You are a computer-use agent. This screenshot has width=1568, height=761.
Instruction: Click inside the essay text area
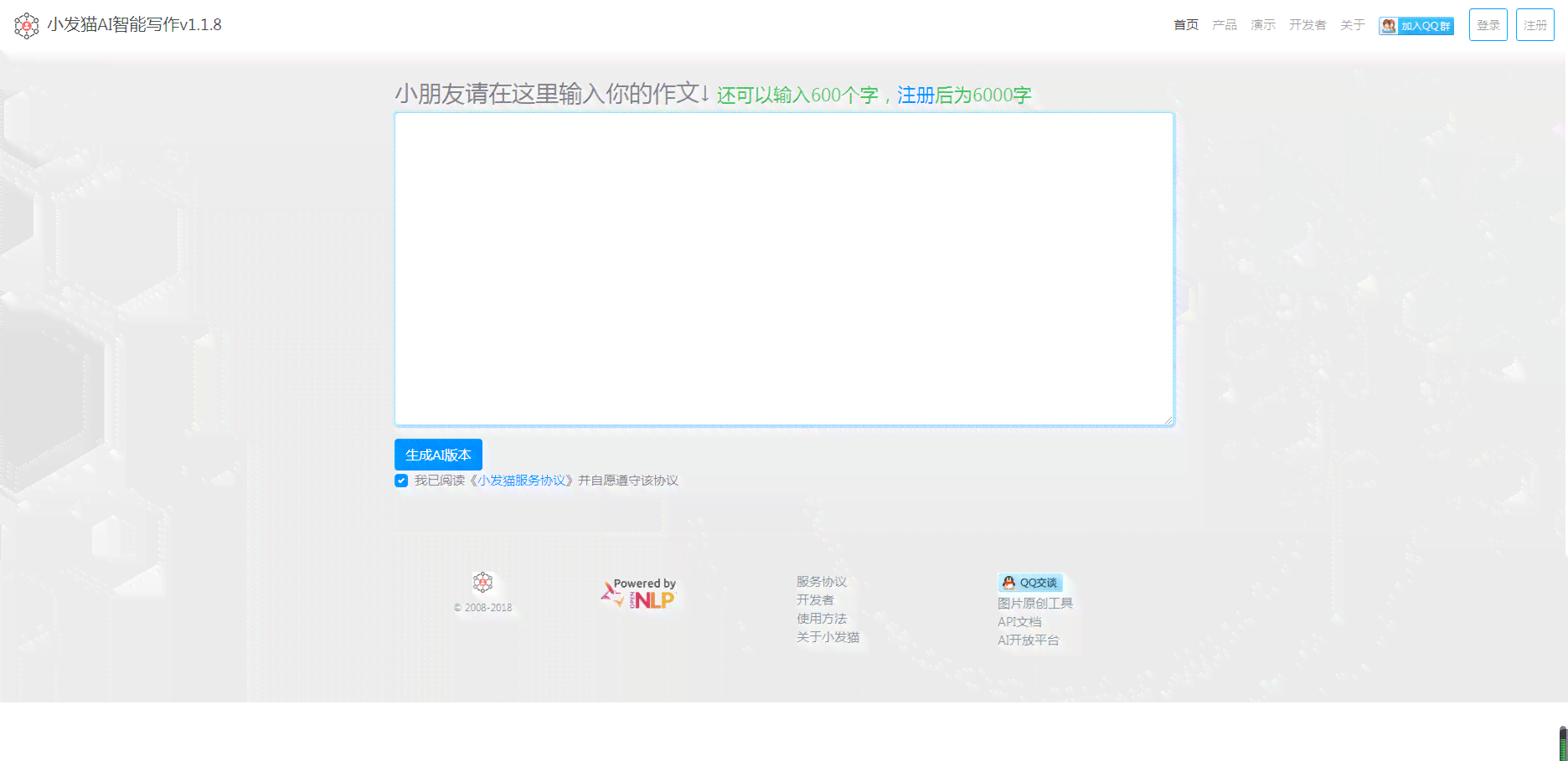tap(784, 269)
